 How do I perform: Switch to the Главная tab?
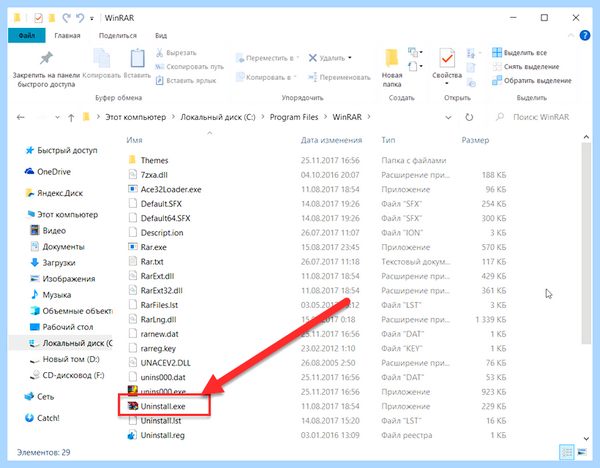point(67,36)
